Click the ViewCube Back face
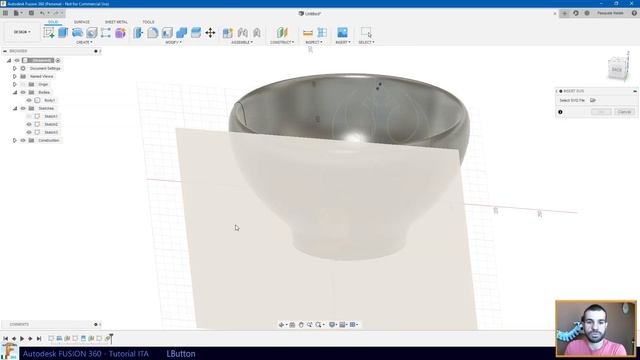This screenshot has height=360, width=640. [x=616, y=70]
